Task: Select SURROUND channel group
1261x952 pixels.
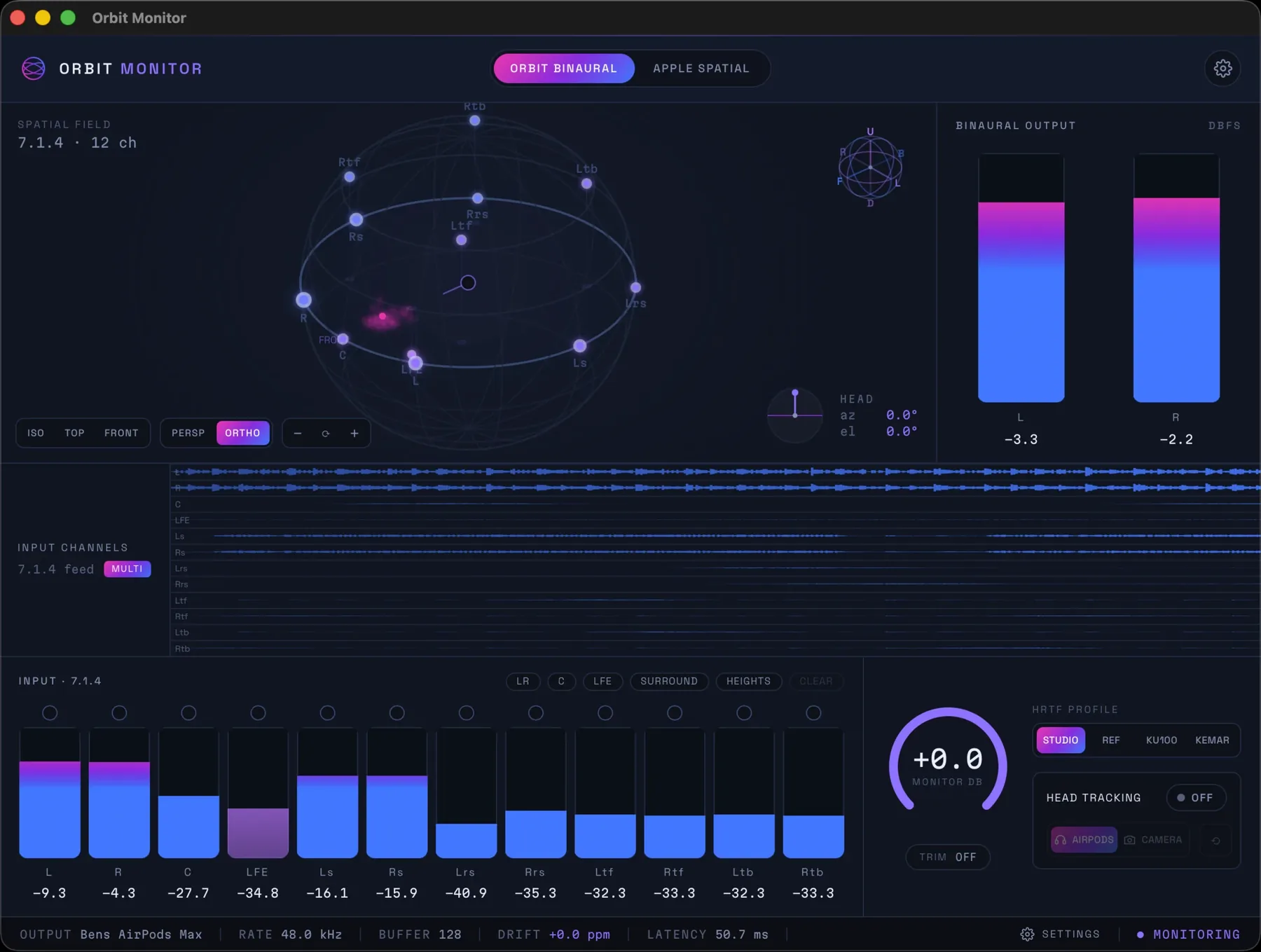Action: click(x=669, y=681)
